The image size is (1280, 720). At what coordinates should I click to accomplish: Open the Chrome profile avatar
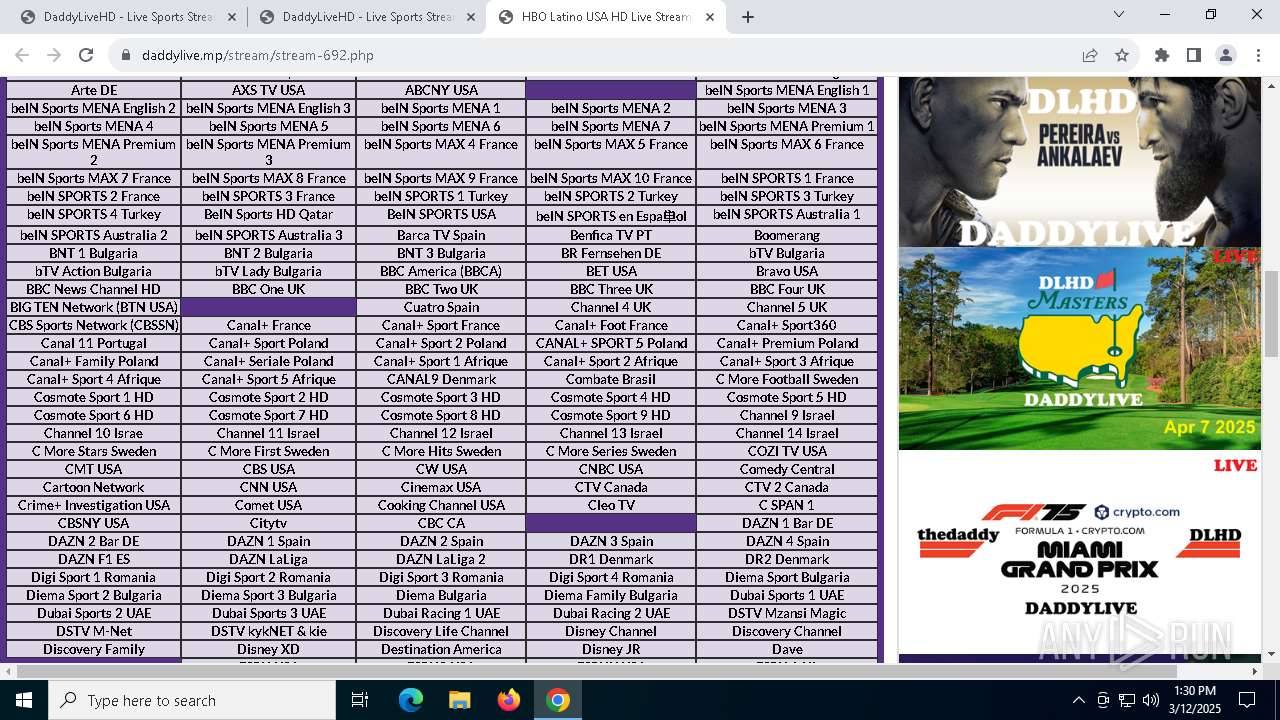point(1225,55)
